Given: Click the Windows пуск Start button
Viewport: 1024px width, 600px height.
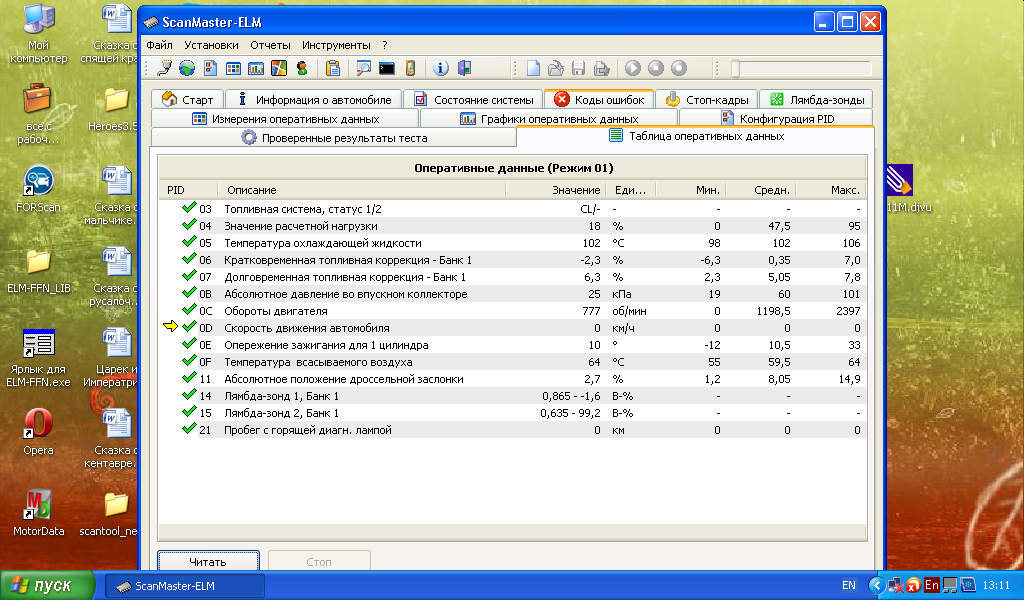Looking at the screenshot, I should click(47, 586).
